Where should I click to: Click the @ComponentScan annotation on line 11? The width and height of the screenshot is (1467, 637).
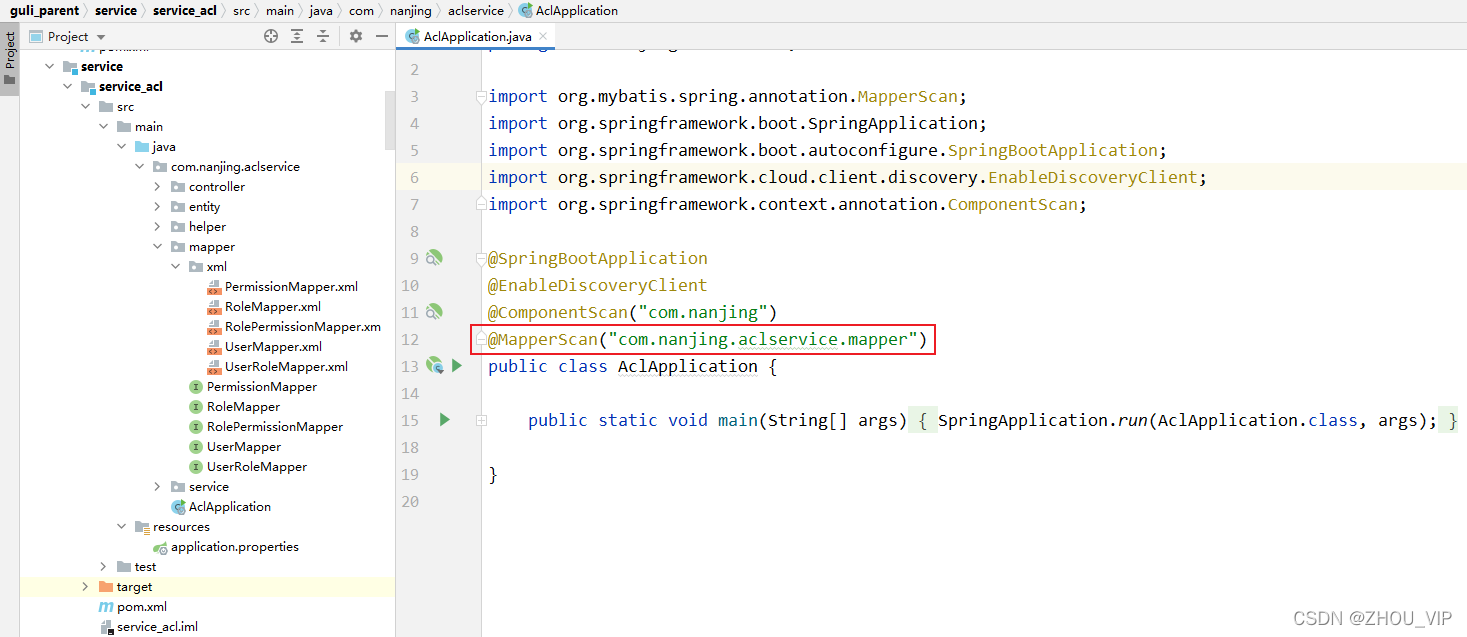[x=558, y=312]
